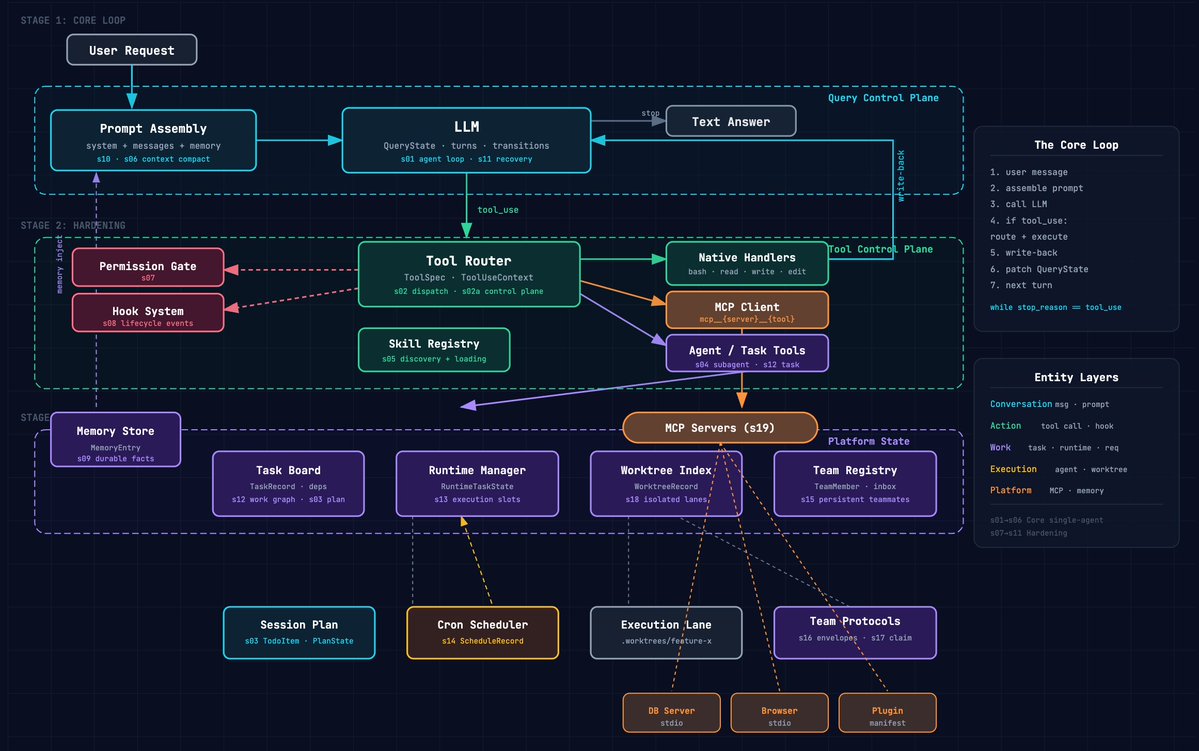This screenshot has height=751, width=1199.
Task: Open the Cron Scheduler node
Action: (482, 632)
